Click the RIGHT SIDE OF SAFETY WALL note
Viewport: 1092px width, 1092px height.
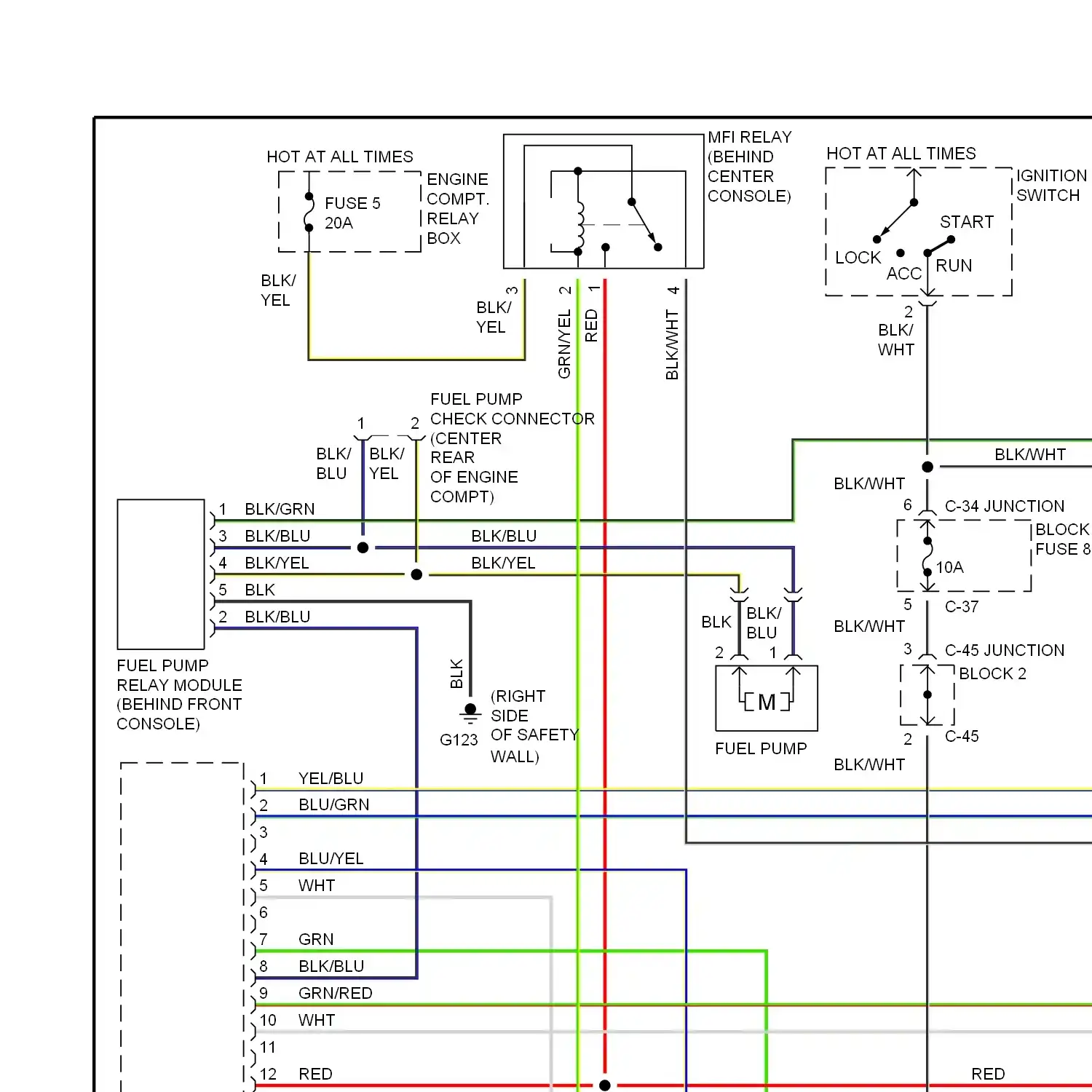(534, 726)
